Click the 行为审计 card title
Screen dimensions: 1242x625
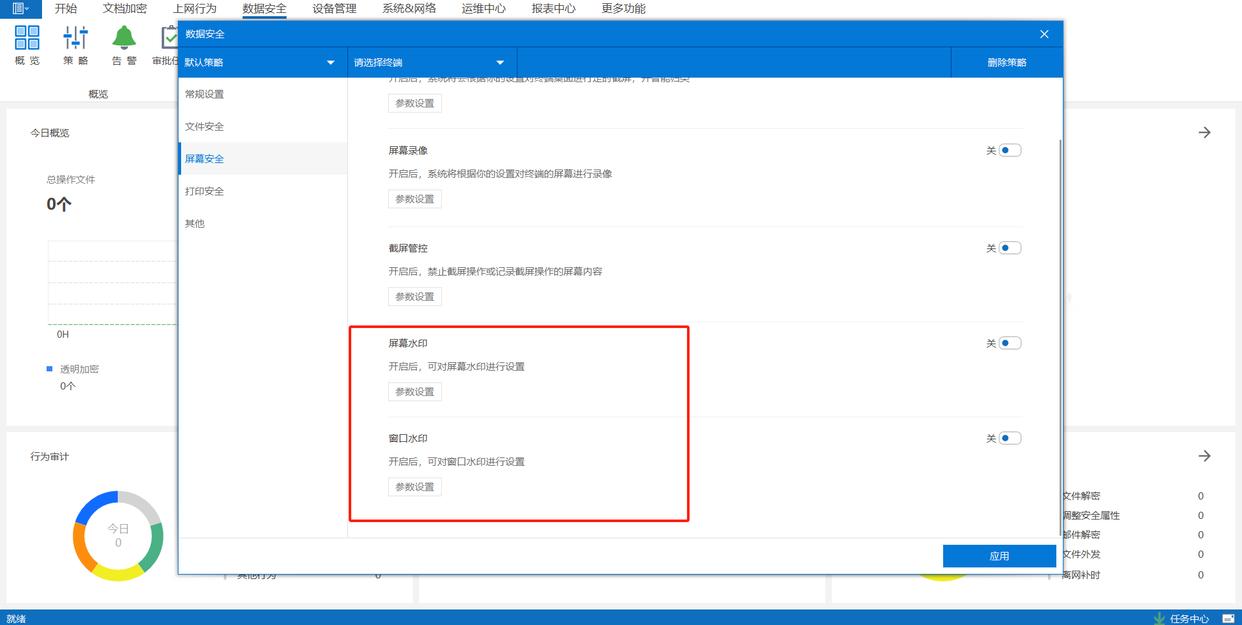(x=50, y=457)
